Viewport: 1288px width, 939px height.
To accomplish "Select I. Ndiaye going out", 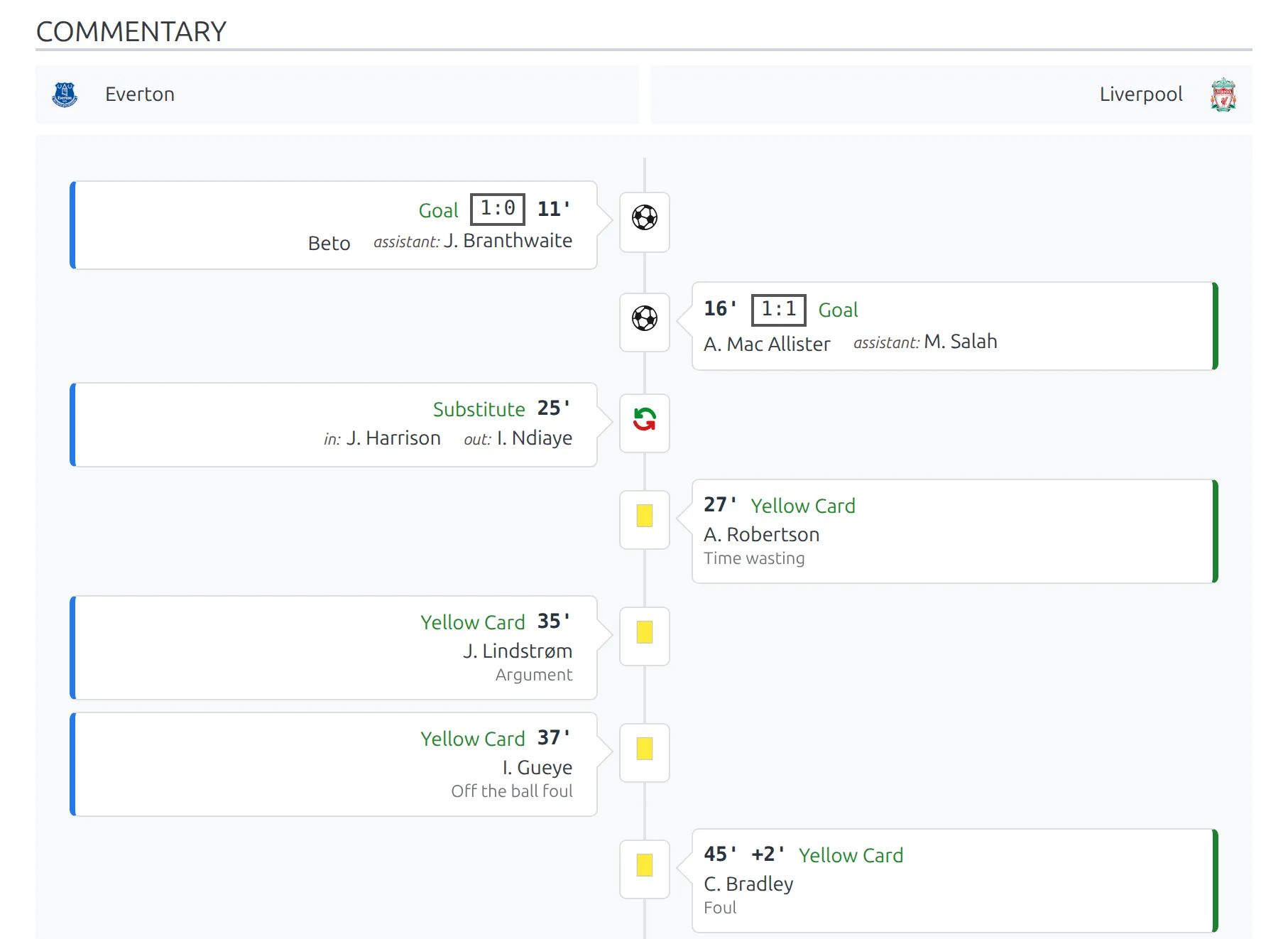I will pos(535,438).
